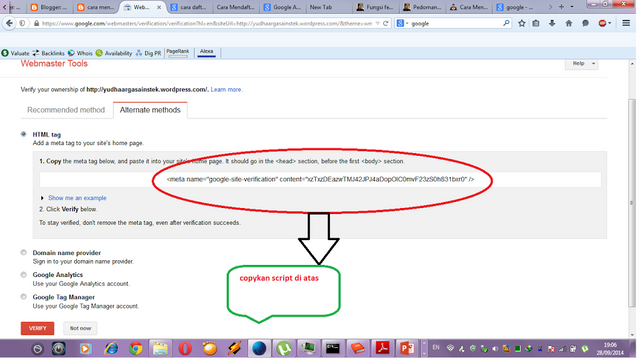This screenshot has height=360, width=640.
Task: Open the media player taskbar icon
Action: coord(85,349)
